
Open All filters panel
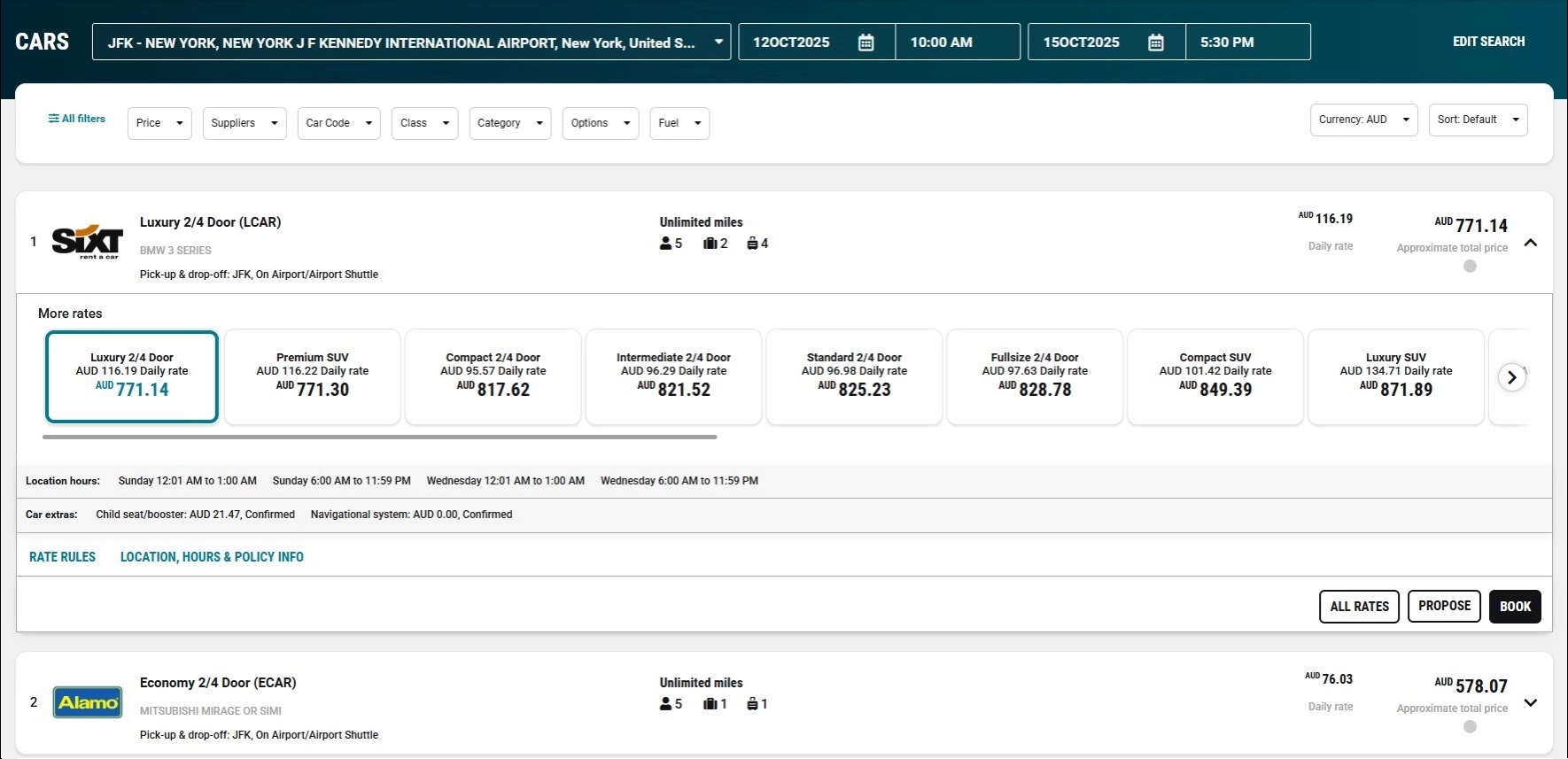(x=76, y=119)
